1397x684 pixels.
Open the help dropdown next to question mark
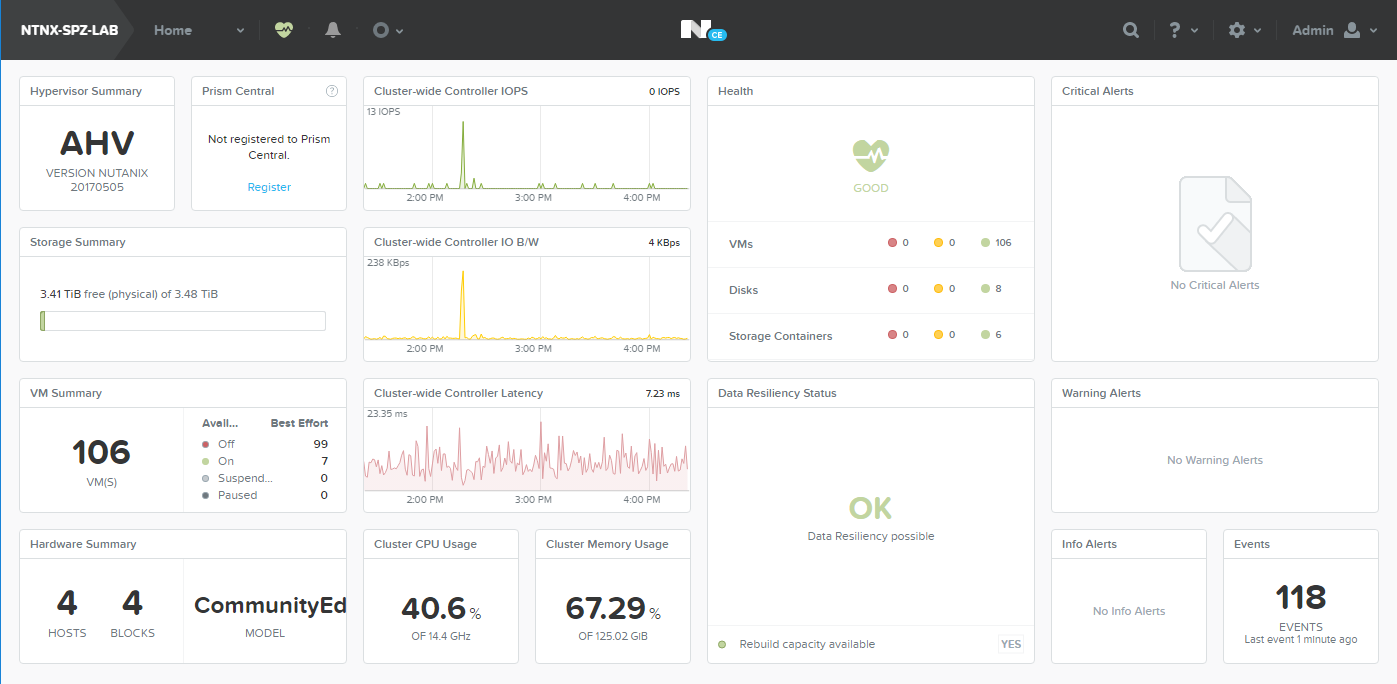point(1195,30)
